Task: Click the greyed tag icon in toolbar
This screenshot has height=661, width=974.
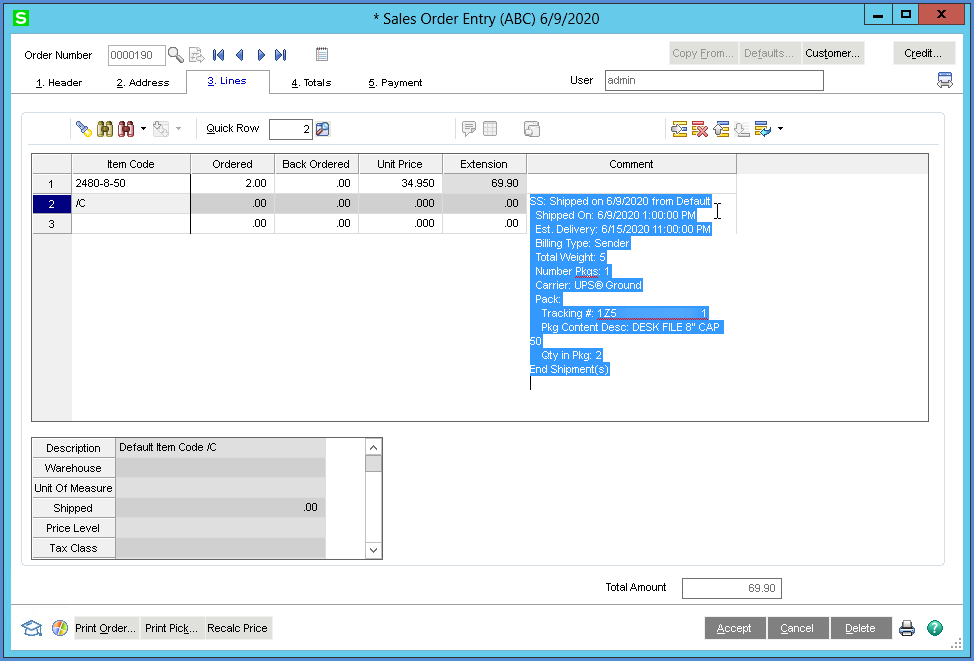Action: 161,129
